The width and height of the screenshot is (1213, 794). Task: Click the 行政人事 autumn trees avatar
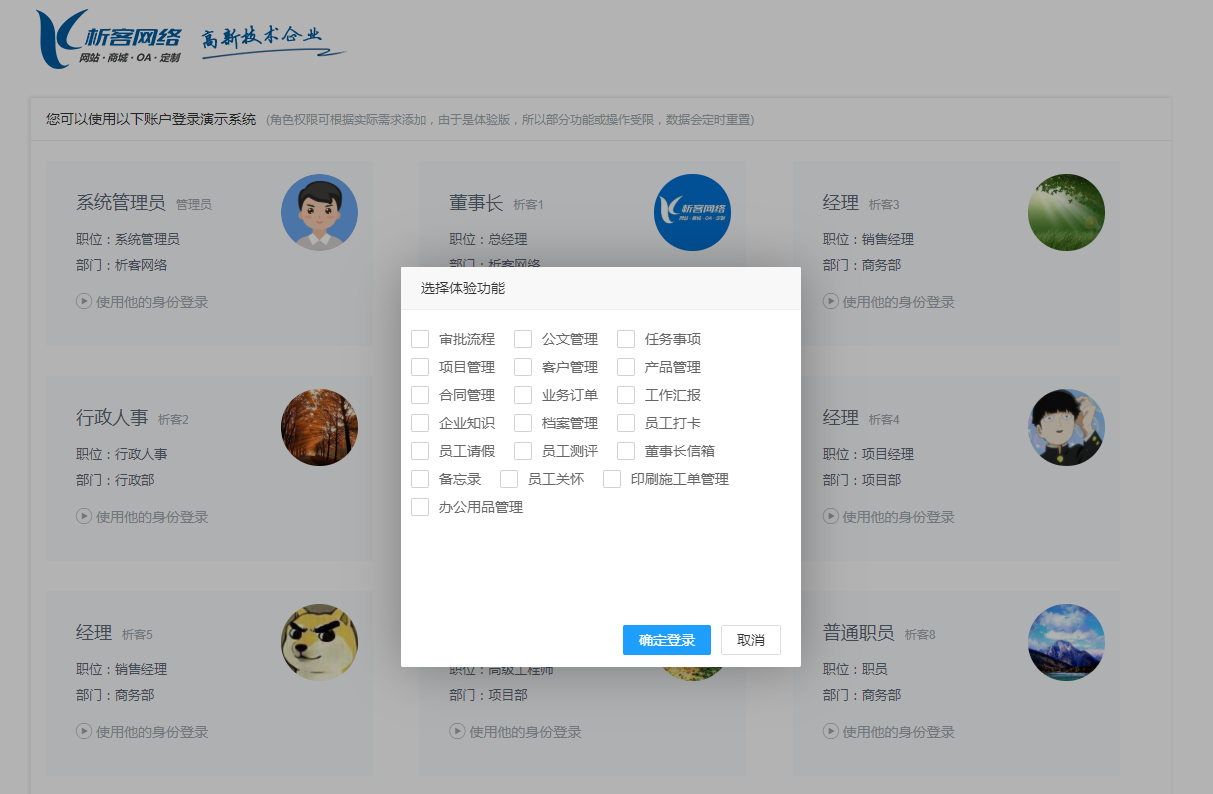pos(319,427)
